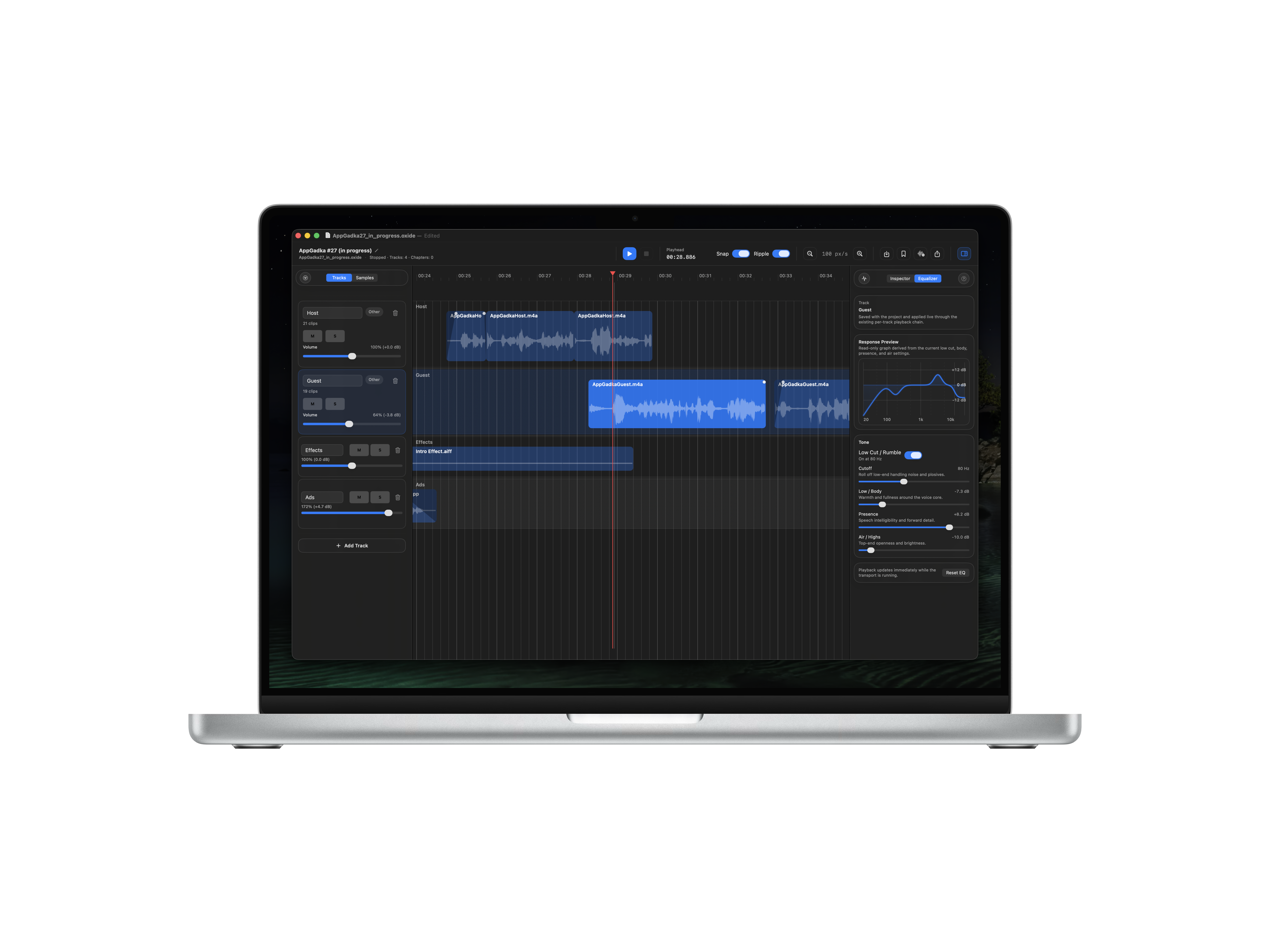Click the bookmark chapter icon in toolbar

(x=903, y=254)
